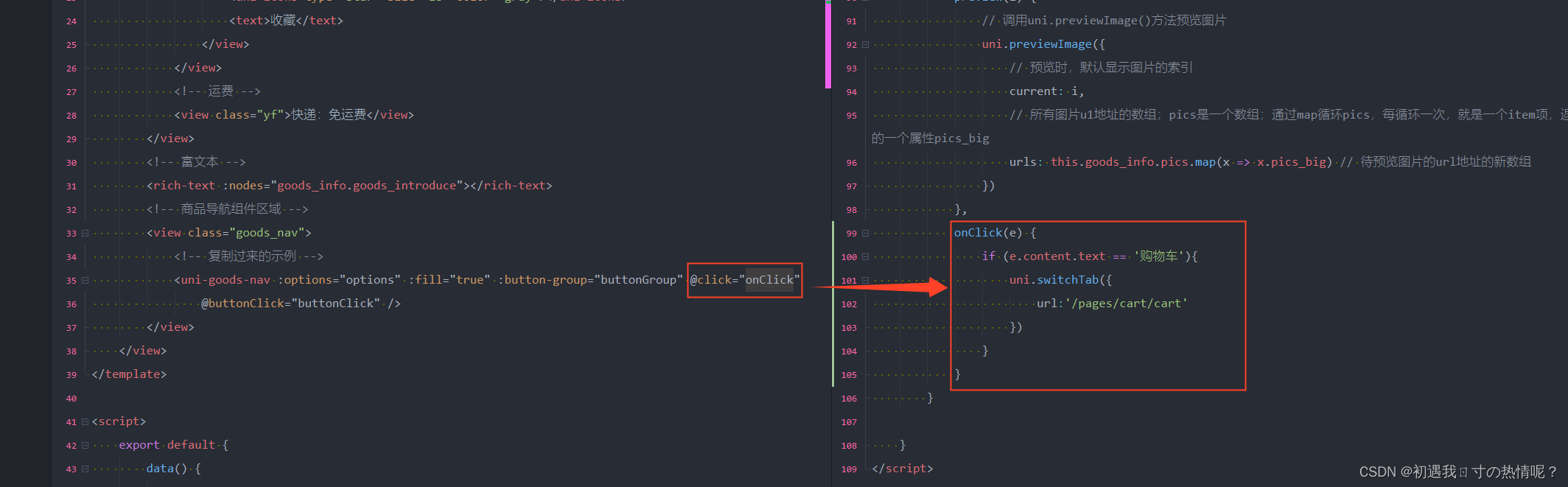The height and width of the screenshot is (487, 1568).
Task: Click data() on line 43
Action: [x=167, y=469]
